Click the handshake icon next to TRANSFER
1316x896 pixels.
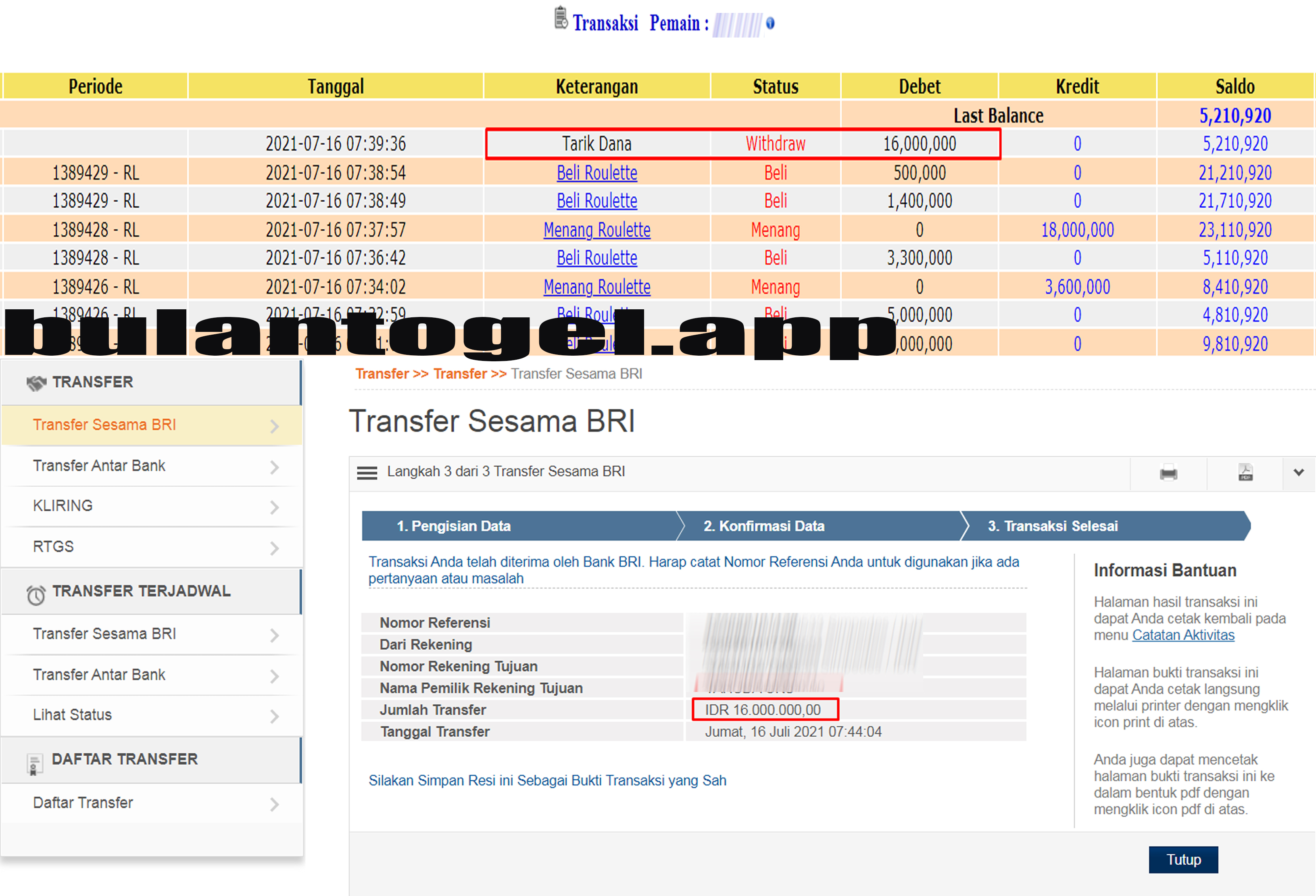coord(36,383)
